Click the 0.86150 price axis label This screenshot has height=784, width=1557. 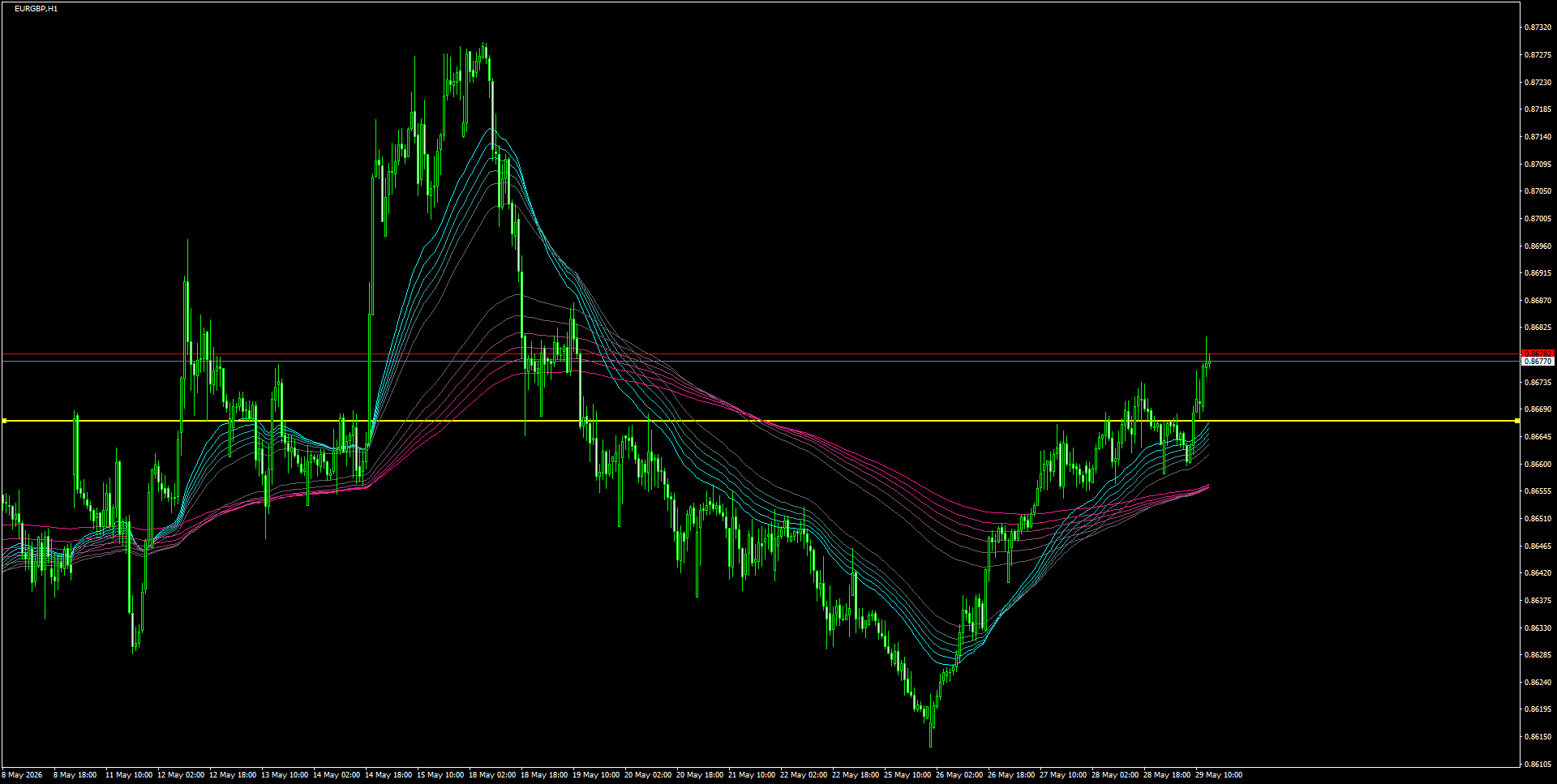(x=1538, y=737)
